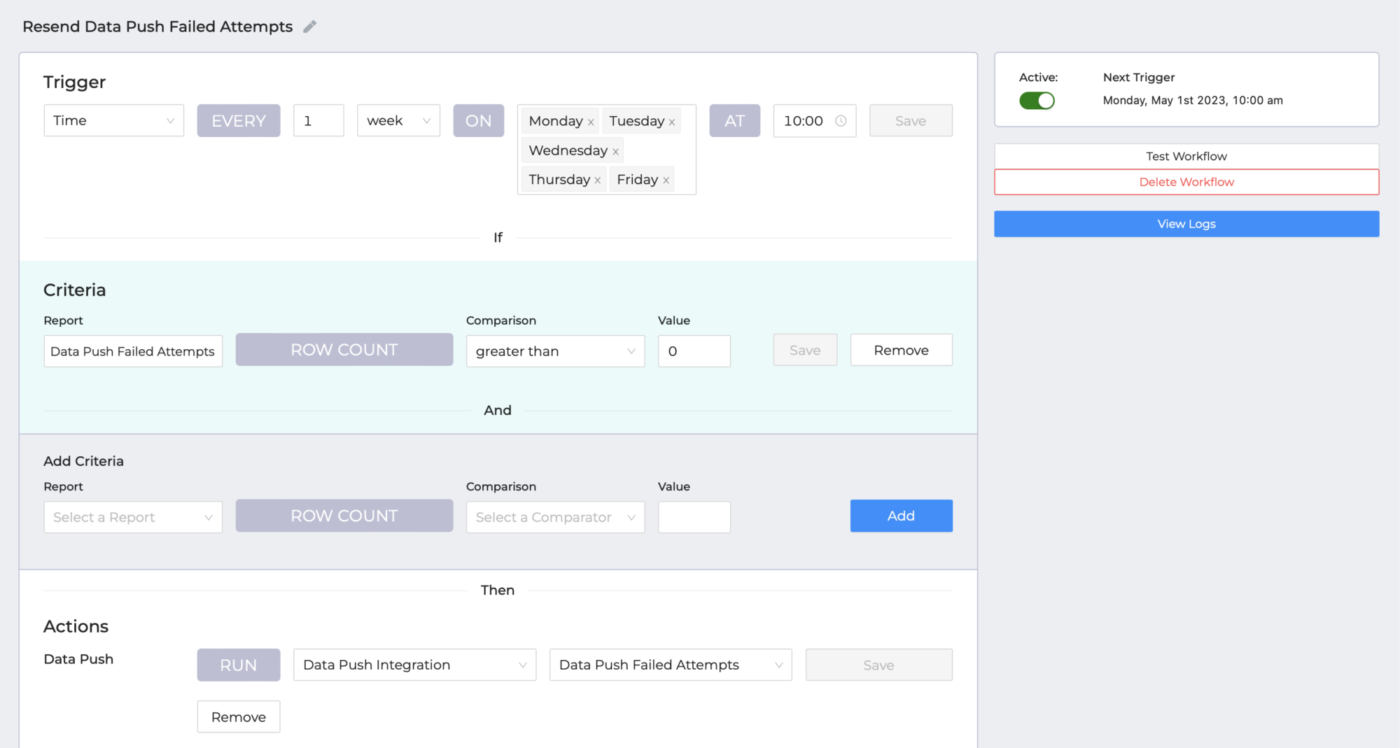Open the greater than comparison dropdown

click(555, 351)
